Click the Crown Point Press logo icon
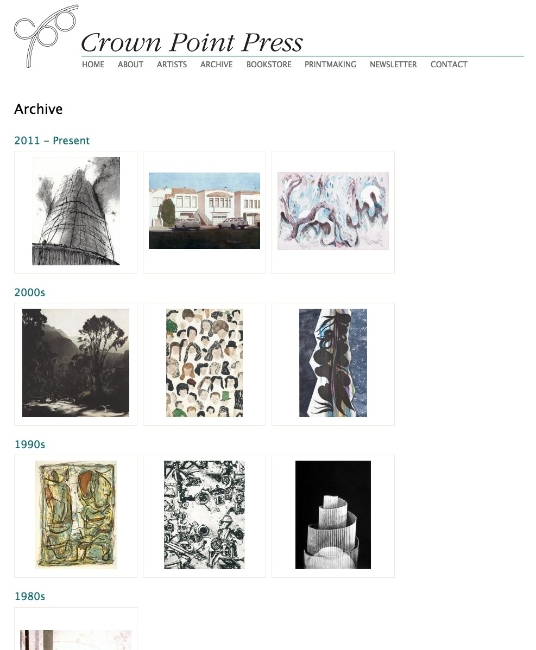Viewport: 536px width, 650px height. click(46, 36)
